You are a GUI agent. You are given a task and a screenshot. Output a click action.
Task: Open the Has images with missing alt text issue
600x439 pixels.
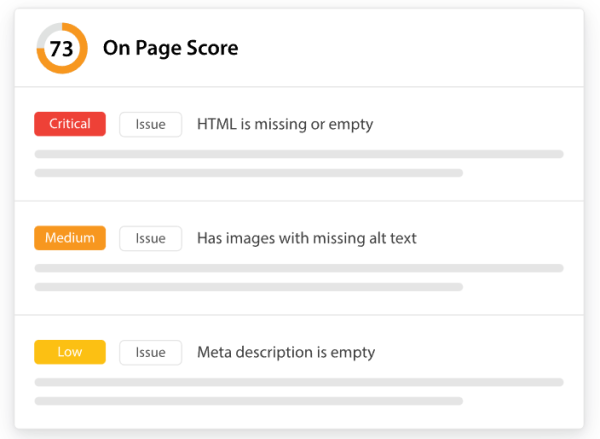[x=306, y=238]
